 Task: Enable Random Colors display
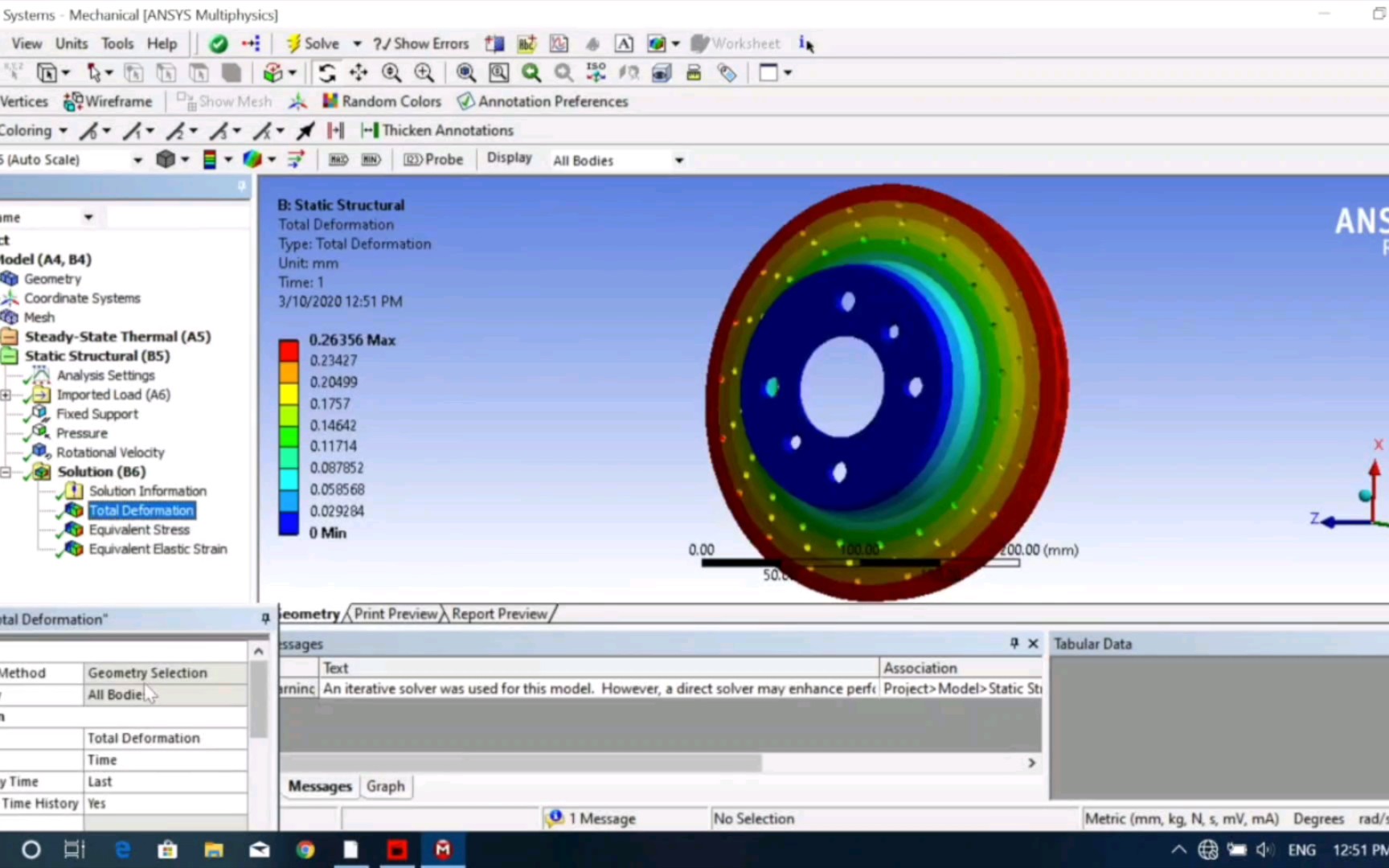pyautogui.click(x=382, y=101)
